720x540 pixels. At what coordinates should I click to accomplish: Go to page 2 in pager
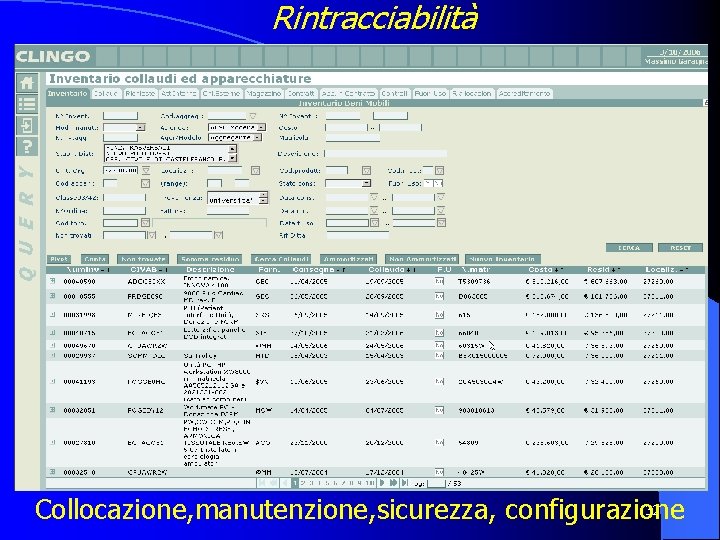click(303, 483)
